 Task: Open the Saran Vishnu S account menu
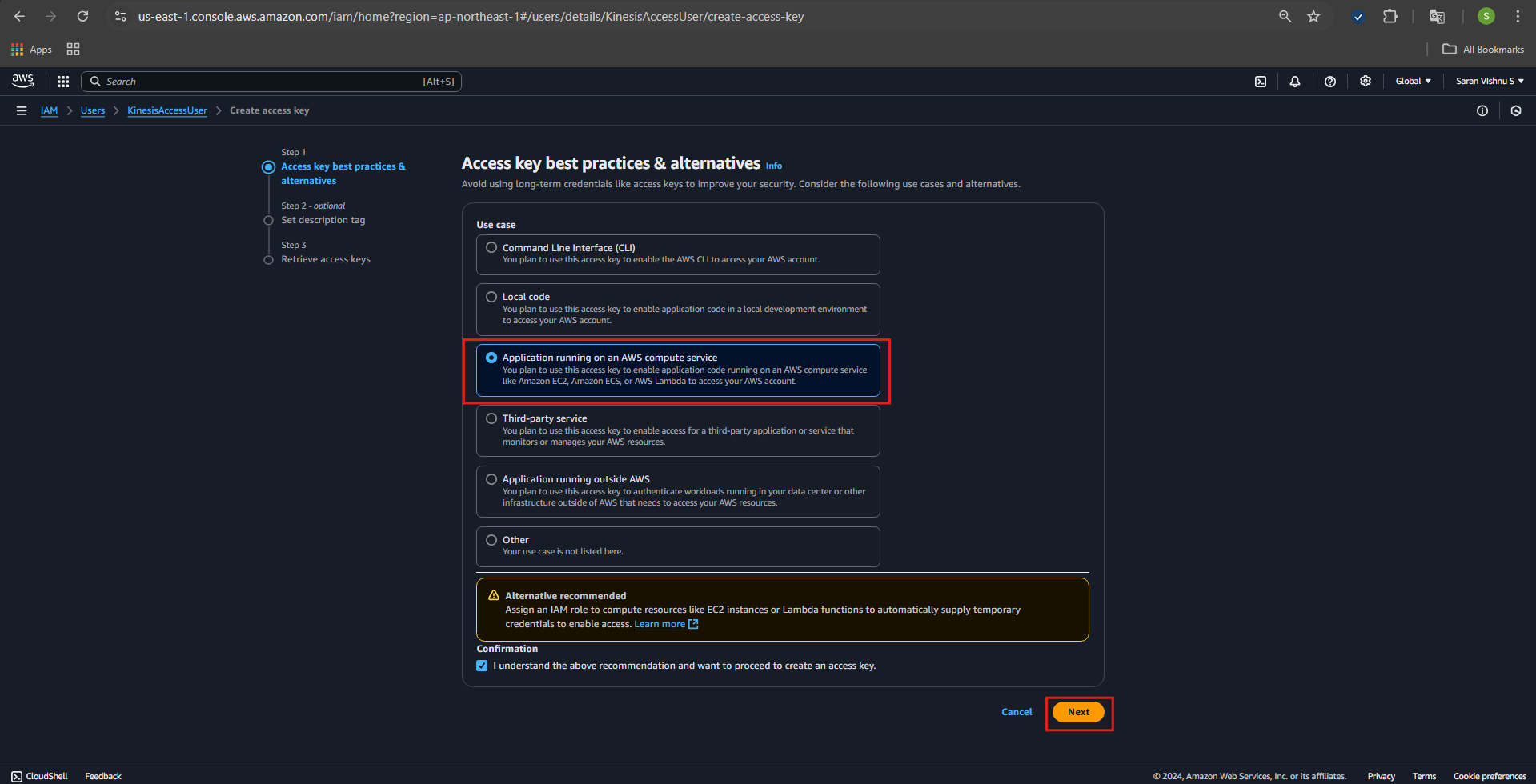click(x=1489, y=82)
